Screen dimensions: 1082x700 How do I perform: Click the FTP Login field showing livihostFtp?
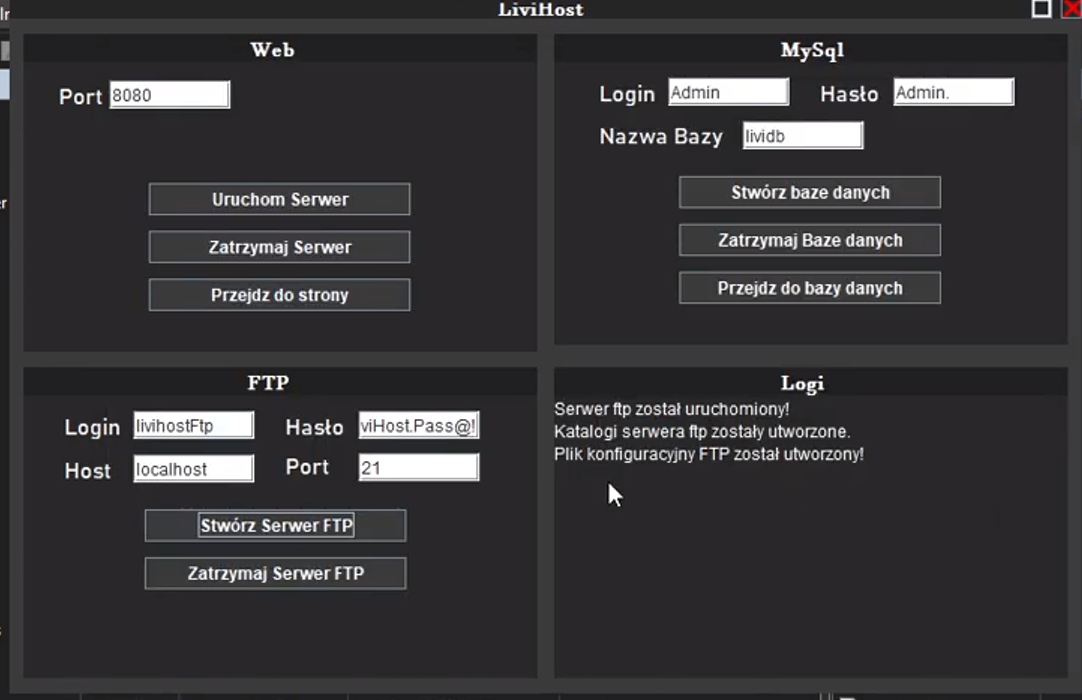pos(192,425)
